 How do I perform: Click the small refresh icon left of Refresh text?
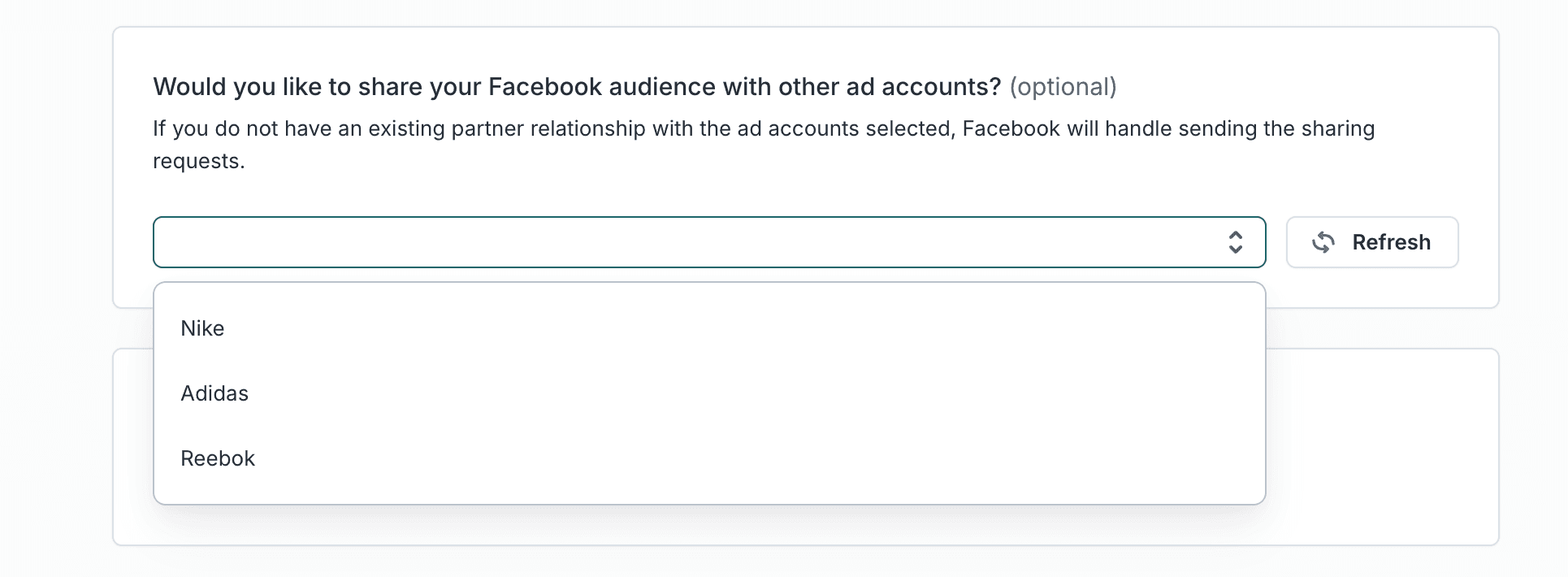[1323, 241]
